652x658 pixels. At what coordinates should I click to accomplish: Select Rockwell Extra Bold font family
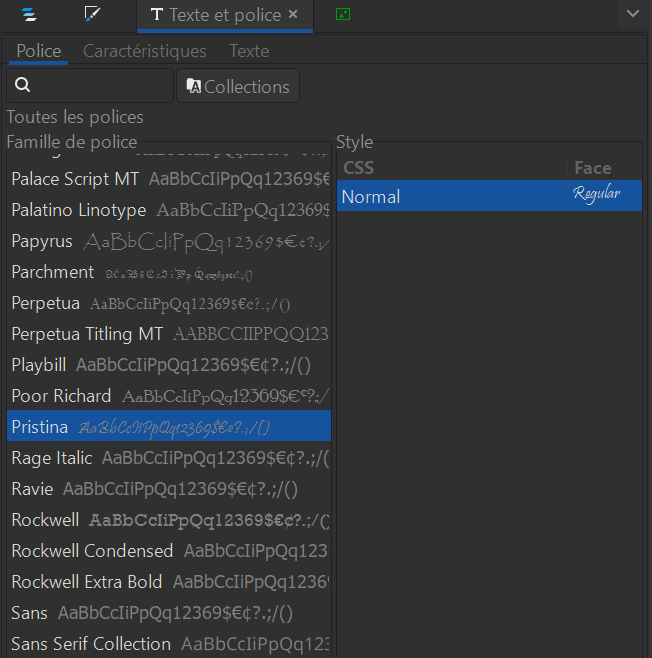(86, 582)
